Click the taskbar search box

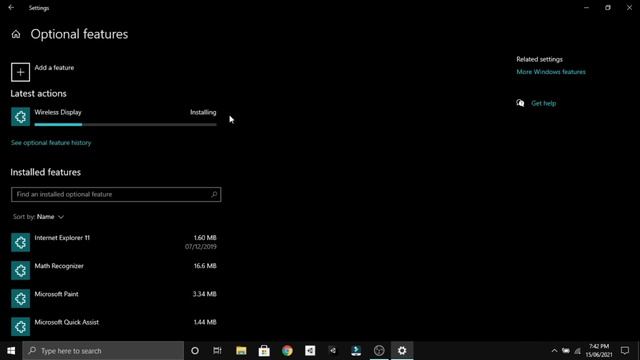(103, 351)
